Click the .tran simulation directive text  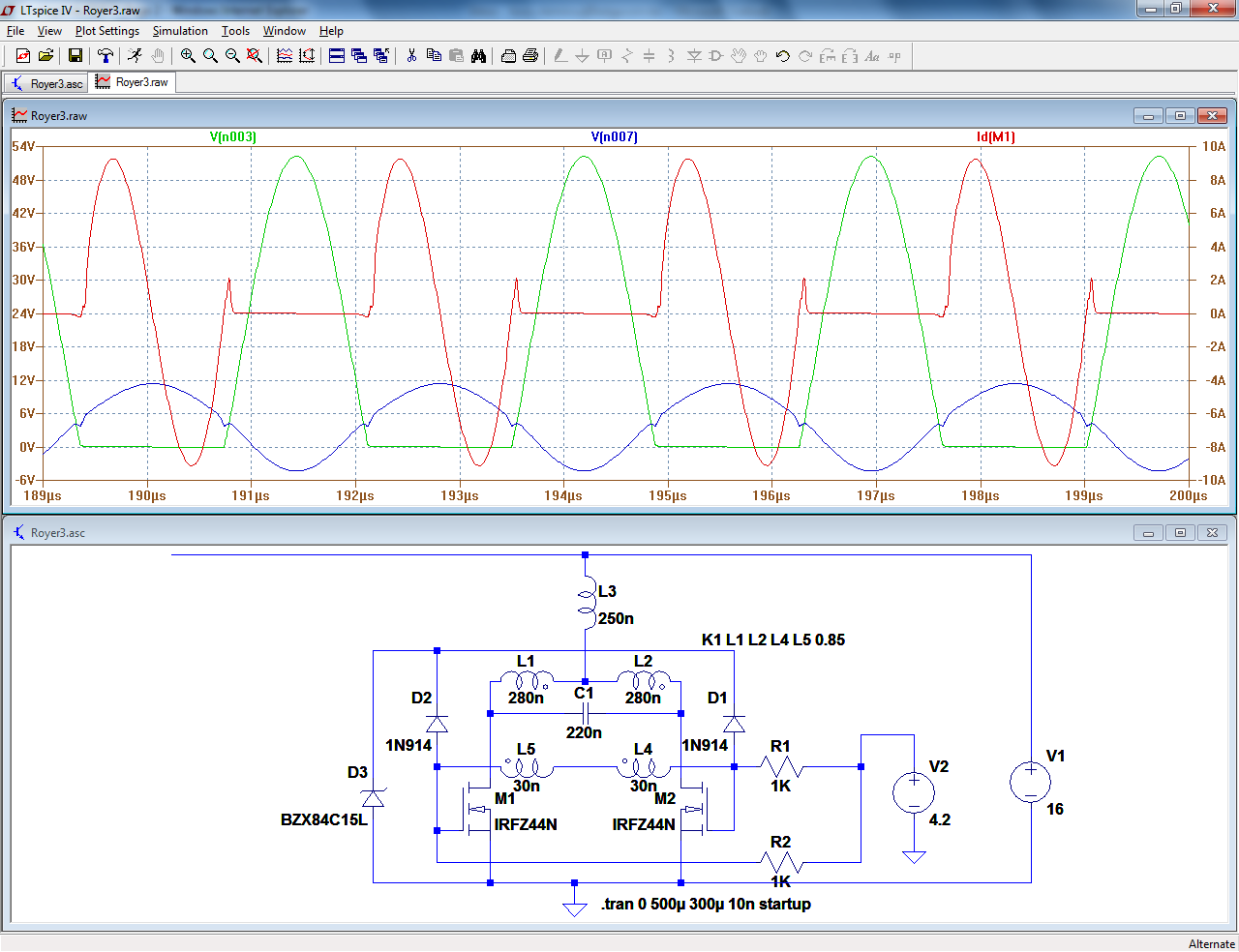click(x=706, y=904)
